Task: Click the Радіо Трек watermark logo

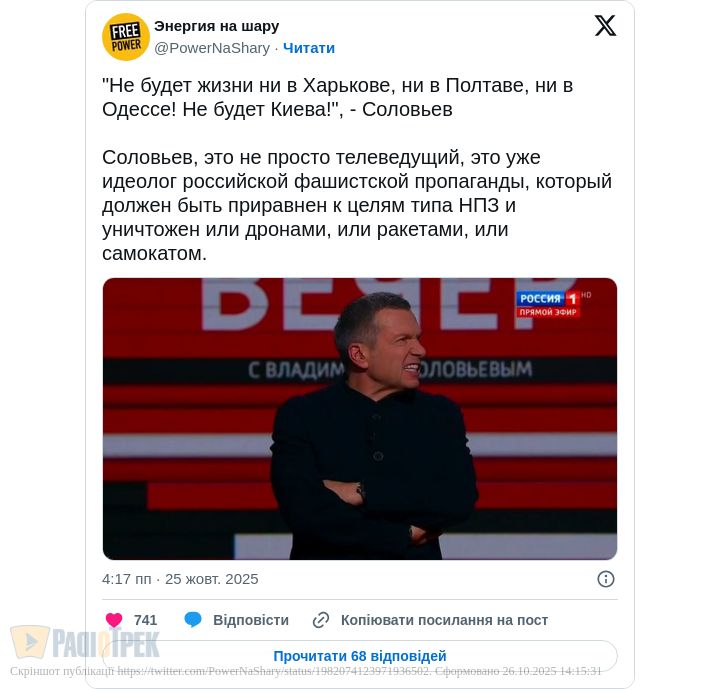Action: tap(85, 642)
